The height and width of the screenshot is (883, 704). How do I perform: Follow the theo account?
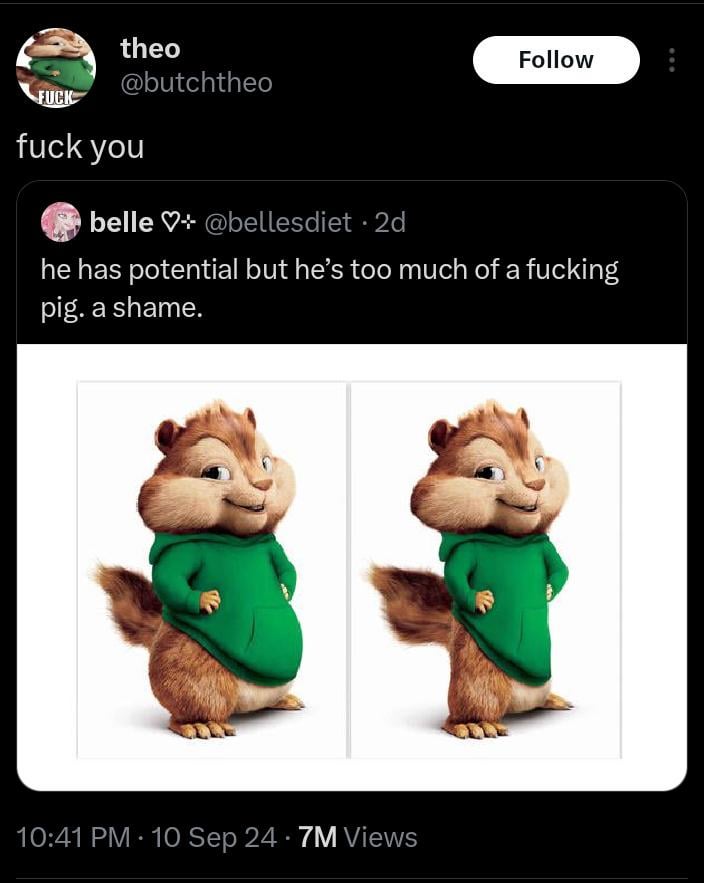(x=556, y=60)
